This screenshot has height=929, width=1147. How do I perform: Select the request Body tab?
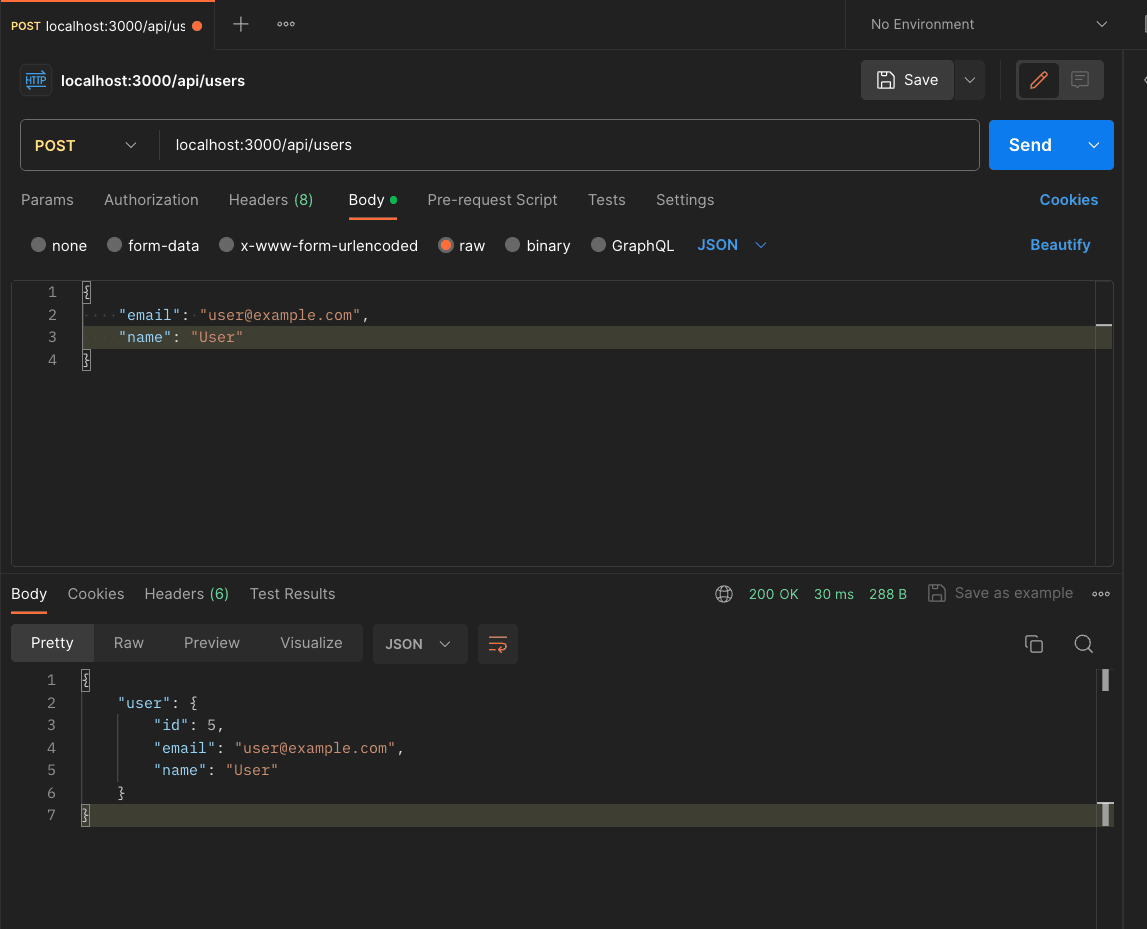coord(372,200)
